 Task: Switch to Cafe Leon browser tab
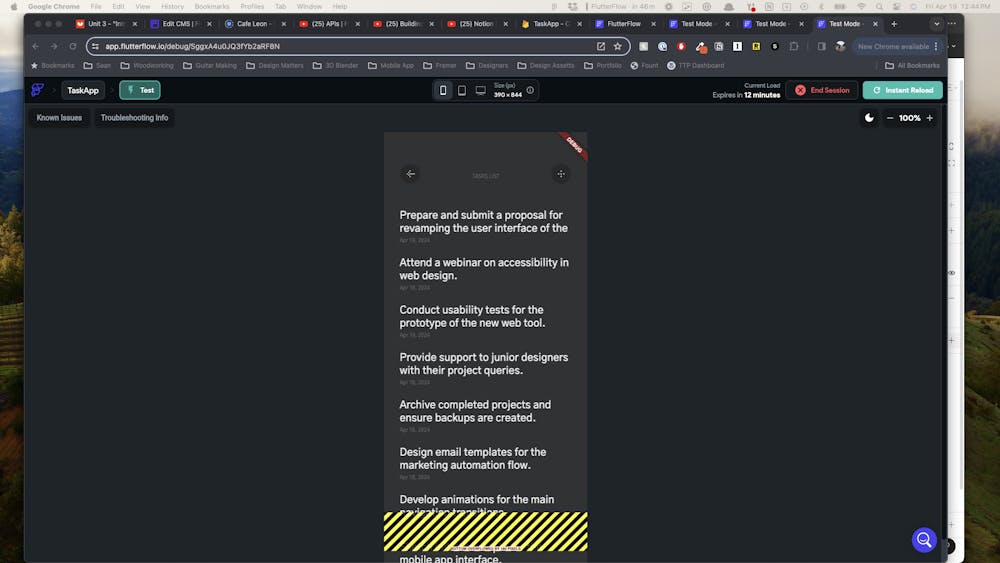coord(254,24)
